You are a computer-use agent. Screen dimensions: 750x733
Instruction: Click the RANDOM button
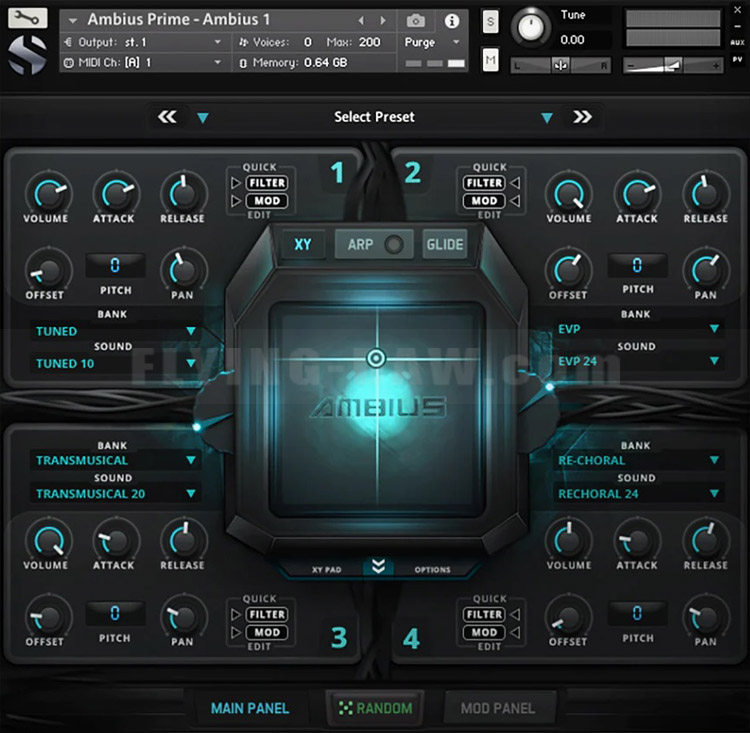[x=375, y=708]
